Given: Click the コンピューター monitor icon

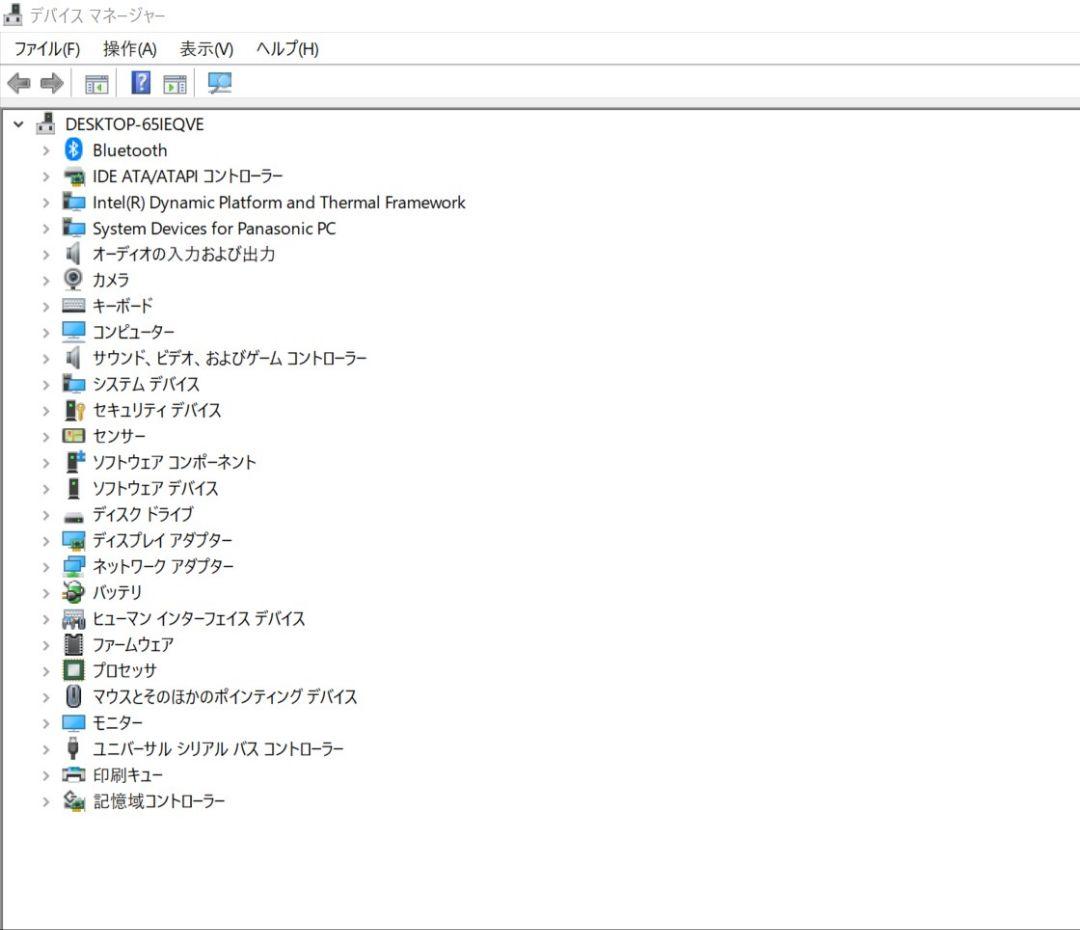Looking at the screenshot, I should [x=74, y=331].
